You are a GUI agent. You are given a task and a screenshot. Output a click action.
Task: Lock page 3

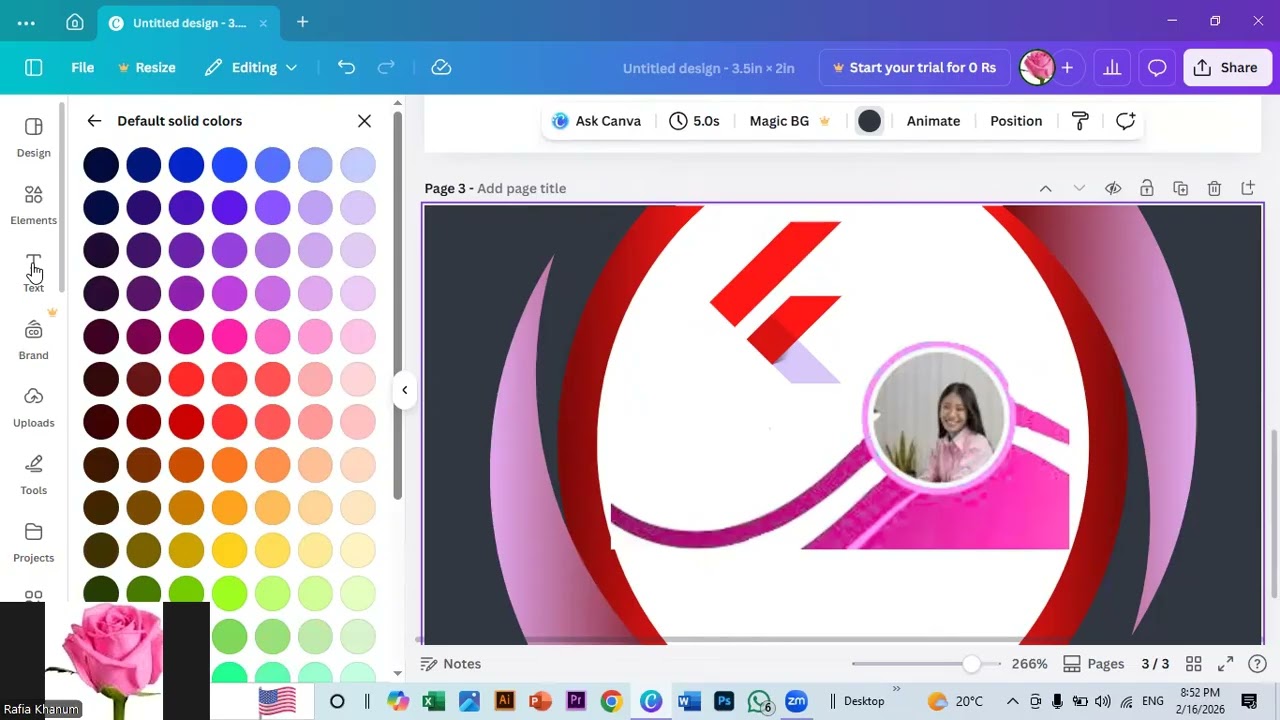click(x=1147, y=188)
